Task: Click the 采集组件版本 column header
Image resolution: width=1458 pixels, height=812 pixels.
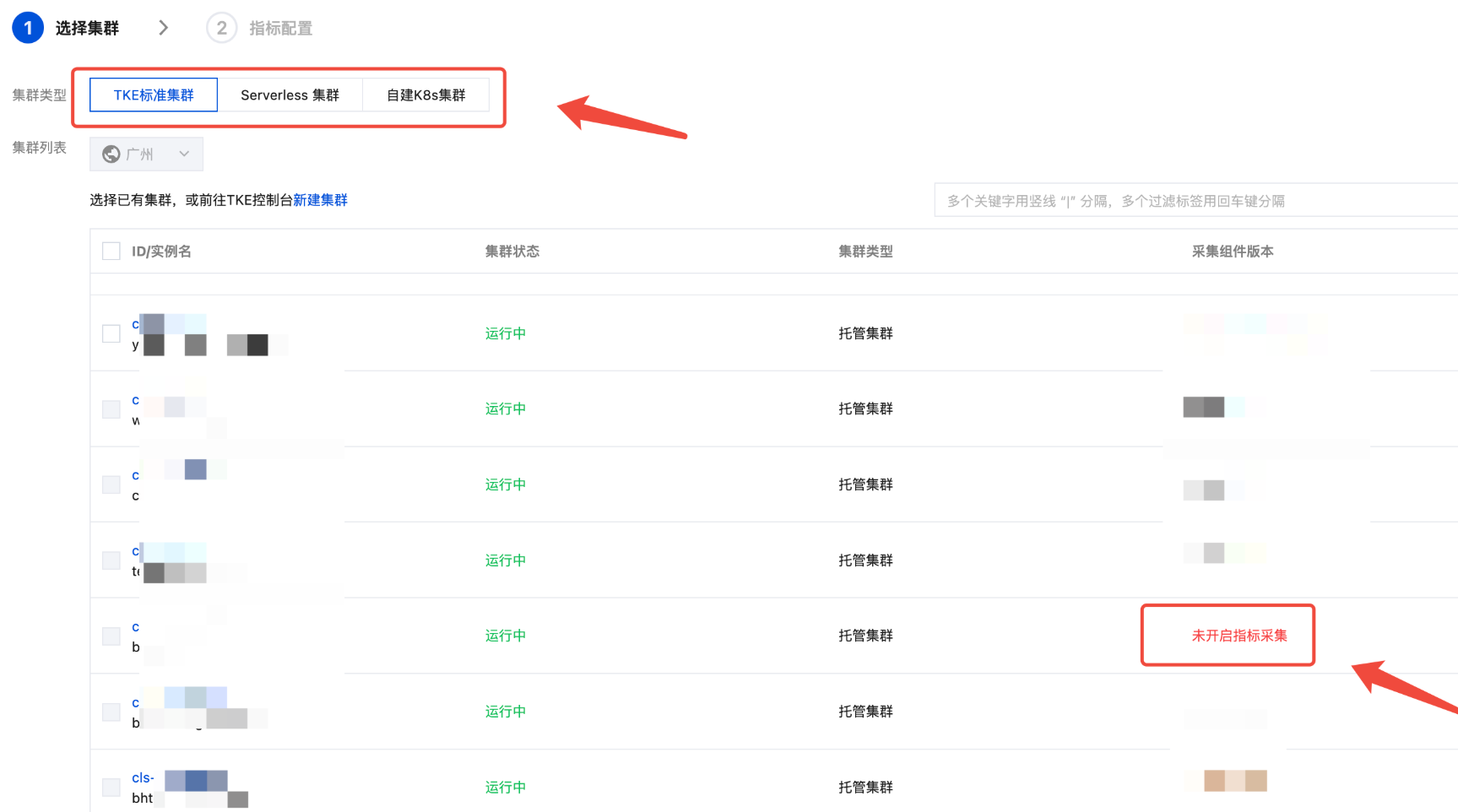Action: pos(1232,252)
